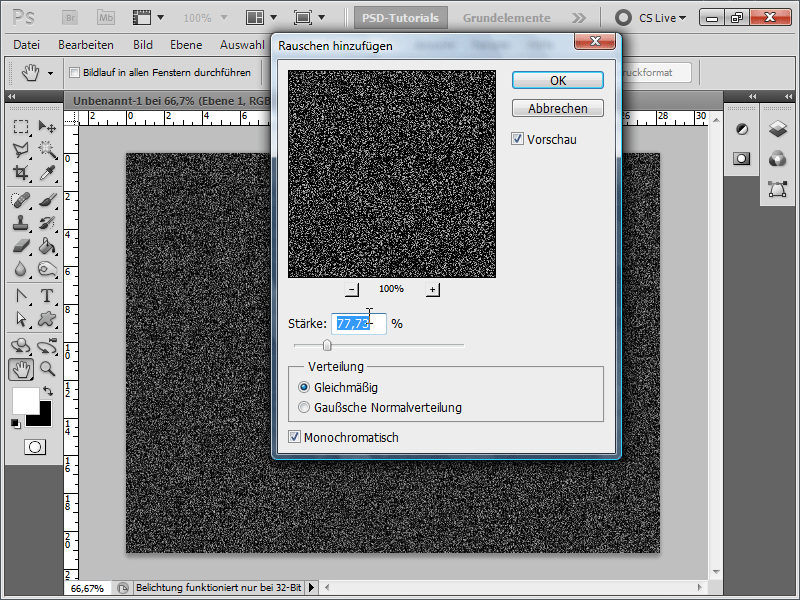This screenshot has height=600, width=800.
Task: Select the Brush tool
Action: (47, 199)
